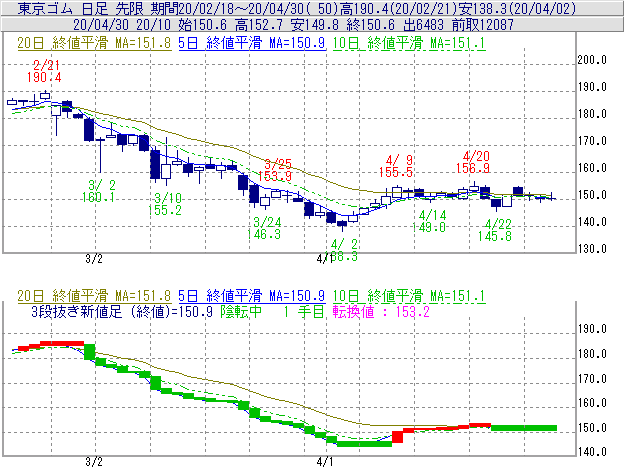Click the 200.0 price axis label
Image resolution: width=624 pixels, height=474 pixels.
pyautogui.click(x=592, y=60)
